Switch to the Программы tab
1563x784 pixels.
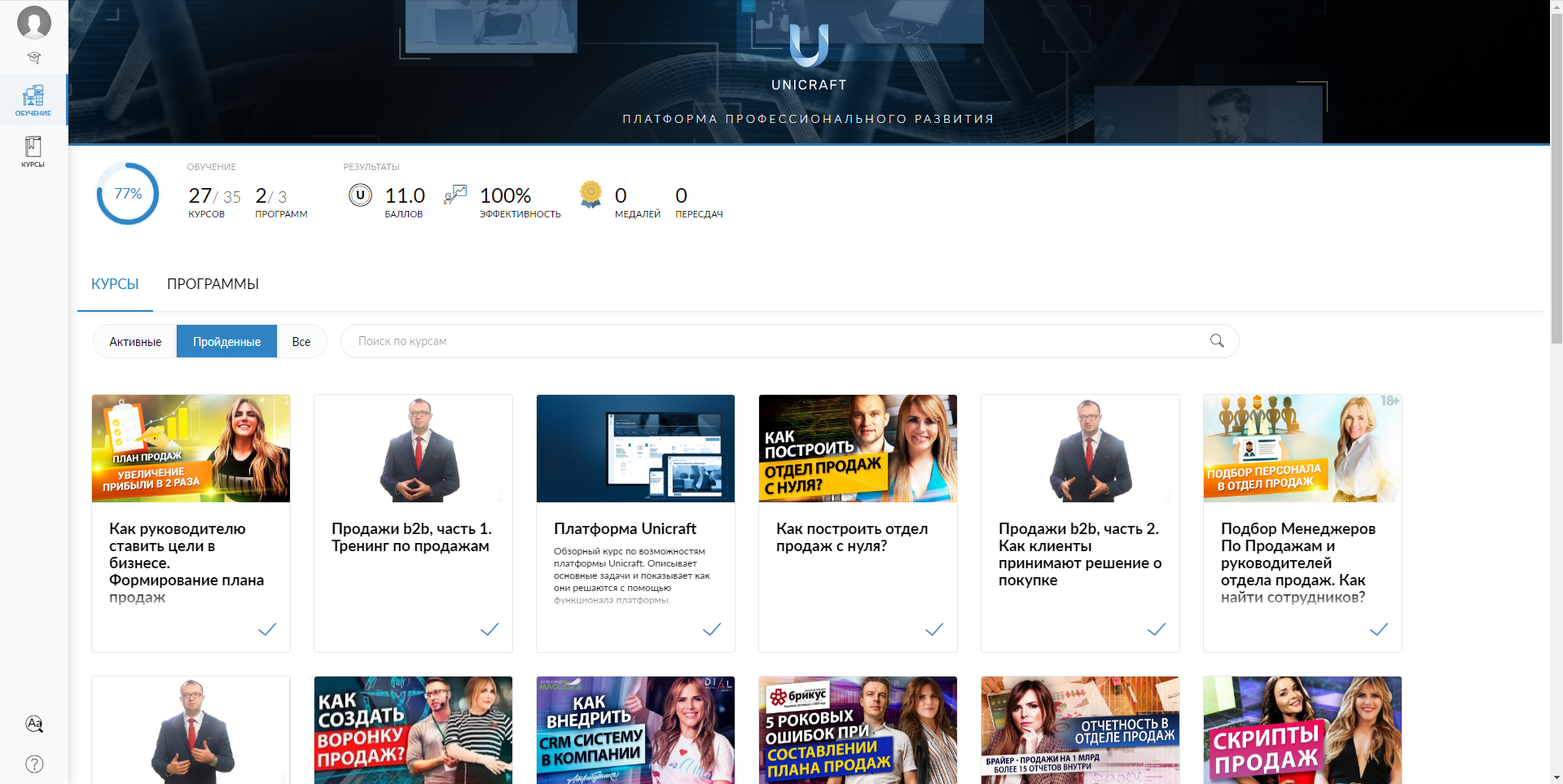[x=213, y=284]
